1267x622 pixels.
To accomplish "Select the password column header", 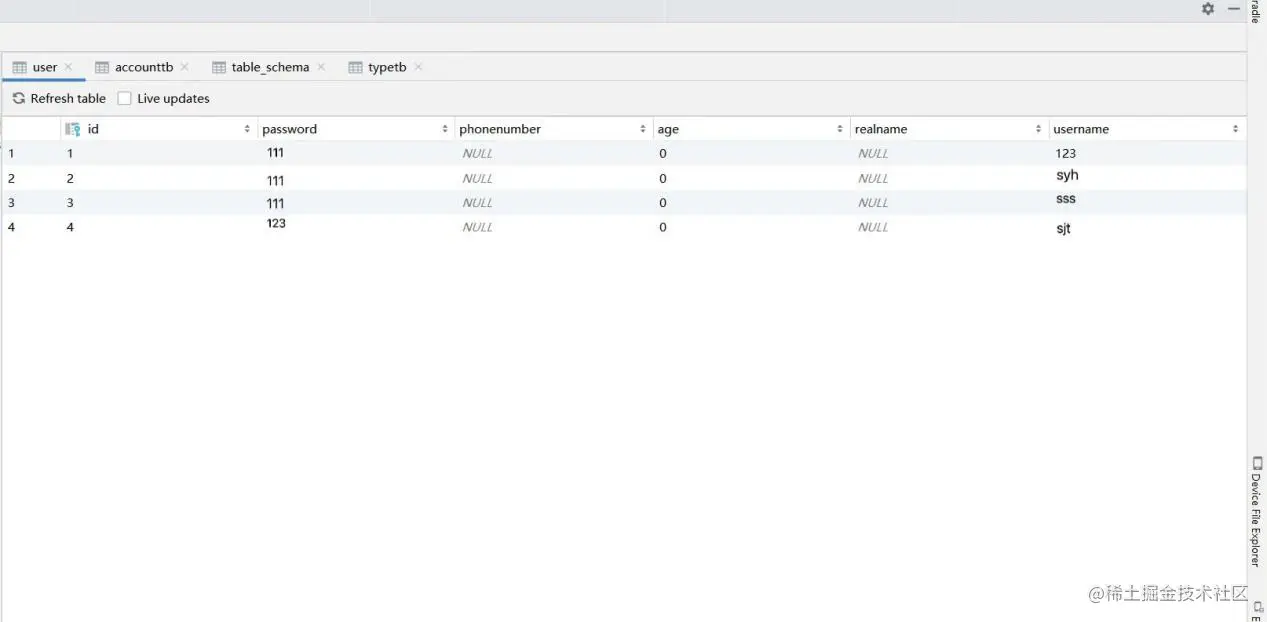I will tap(356, 129).
